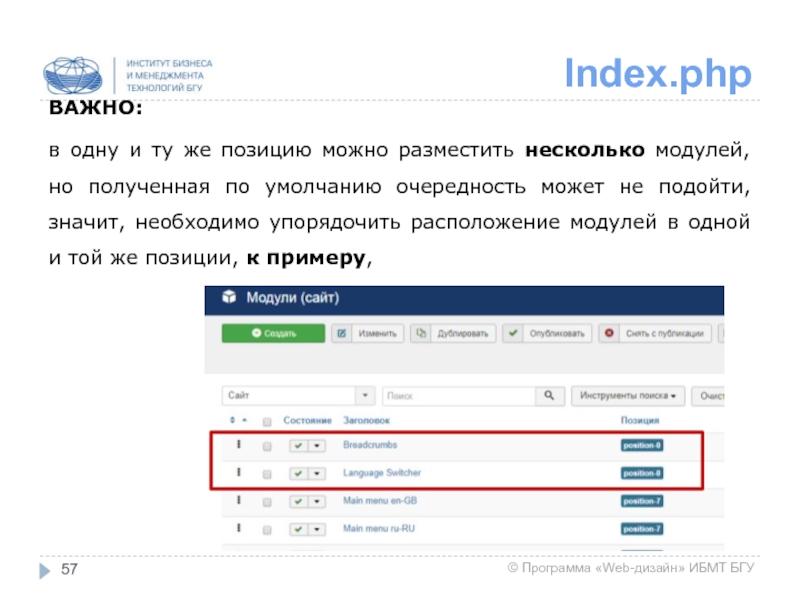Open the Main menu ru-RU module link
Viewport: 800px width, 600px height.
click(379, 529)
